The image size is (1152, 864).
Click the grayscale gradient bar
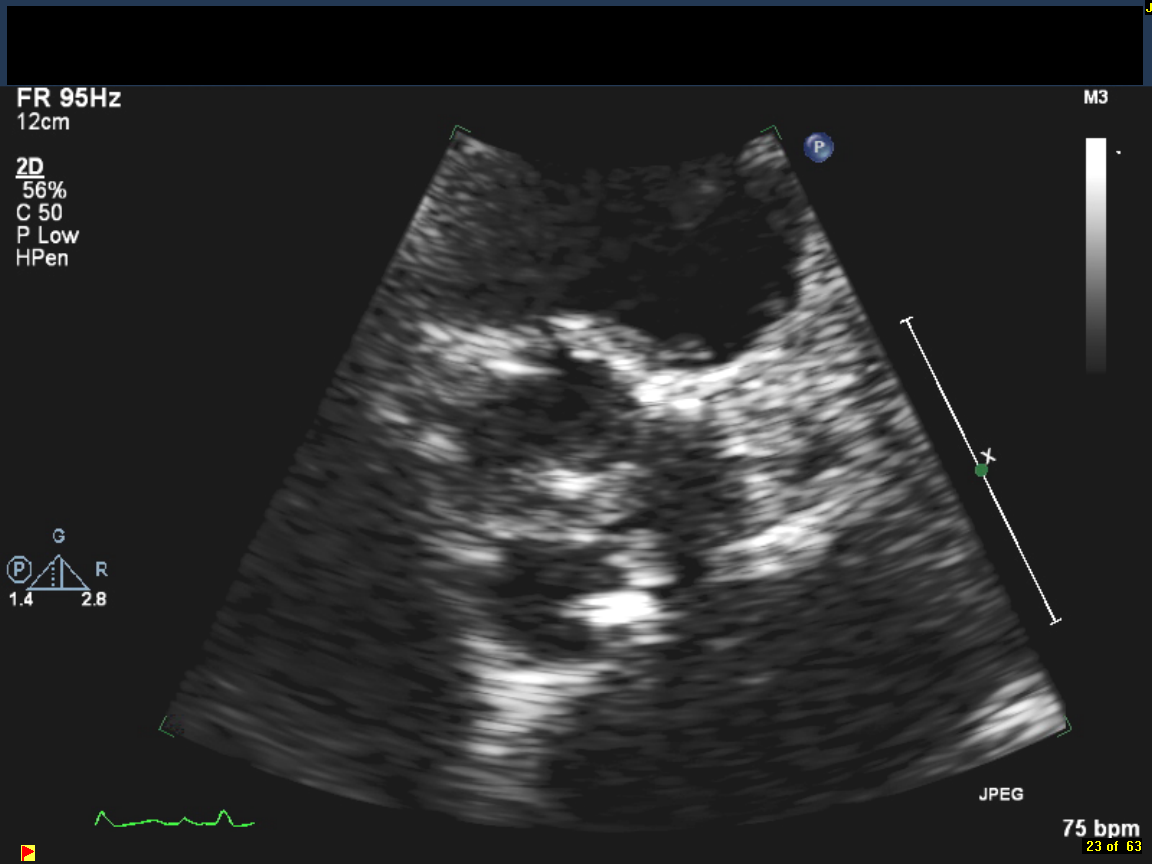click(x=1096, y=254)
